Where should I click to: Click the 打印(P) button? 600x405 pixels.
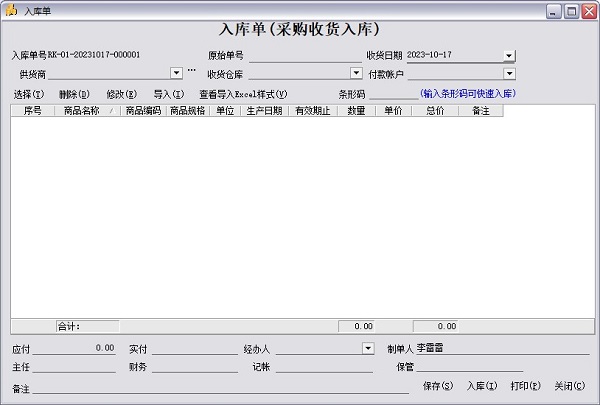coord(525,386)
